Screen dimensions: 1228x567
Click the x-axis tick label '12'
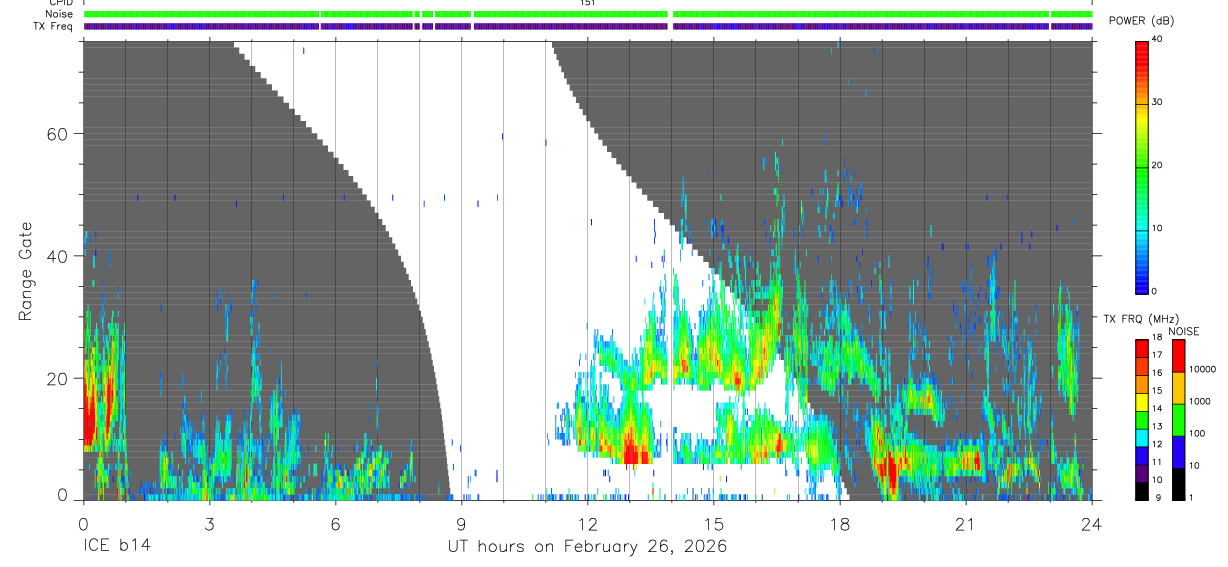588,523
